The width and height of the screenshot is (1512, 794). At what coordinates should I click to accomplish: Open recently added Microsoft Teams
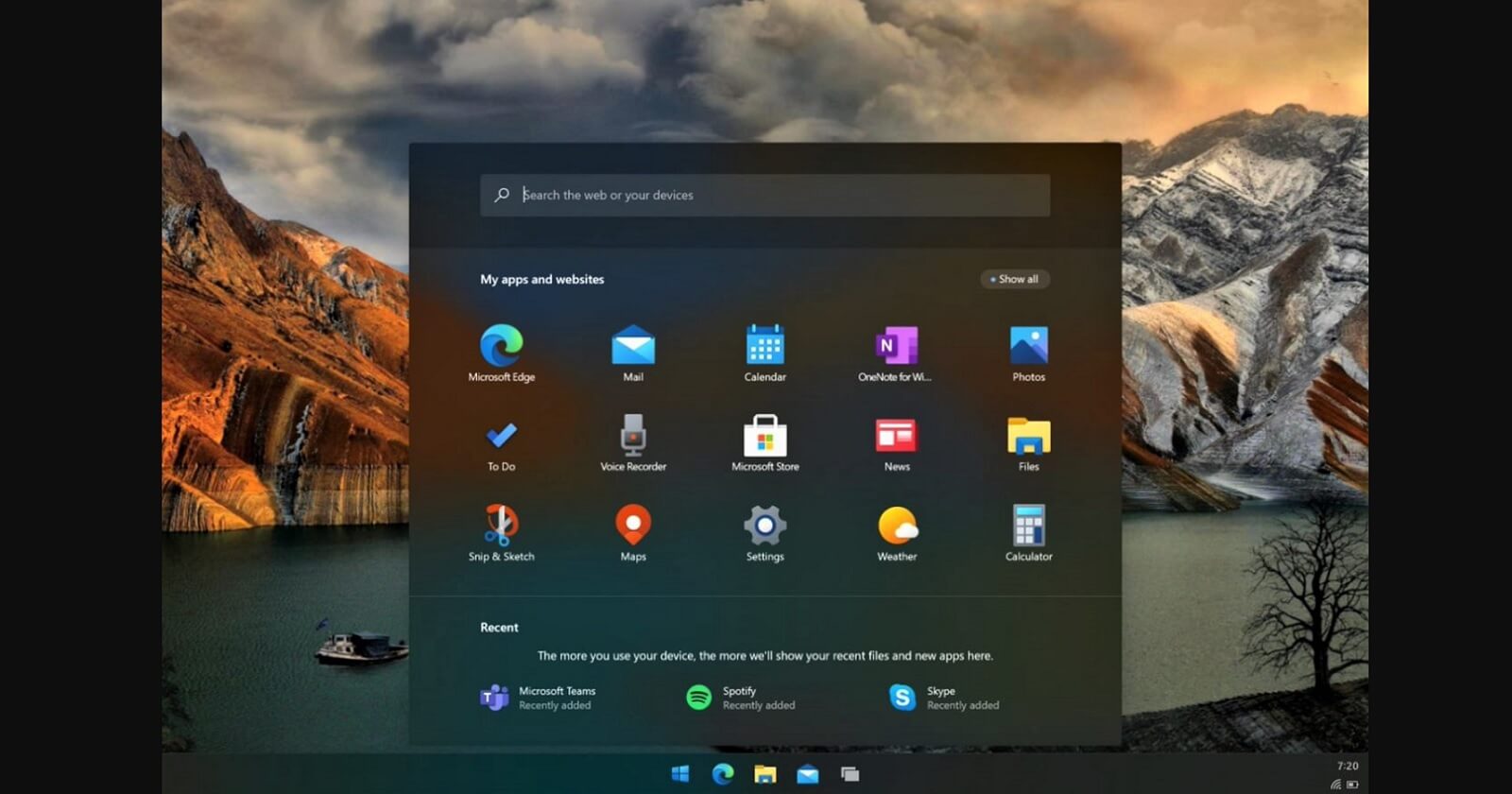click(539, 698)
